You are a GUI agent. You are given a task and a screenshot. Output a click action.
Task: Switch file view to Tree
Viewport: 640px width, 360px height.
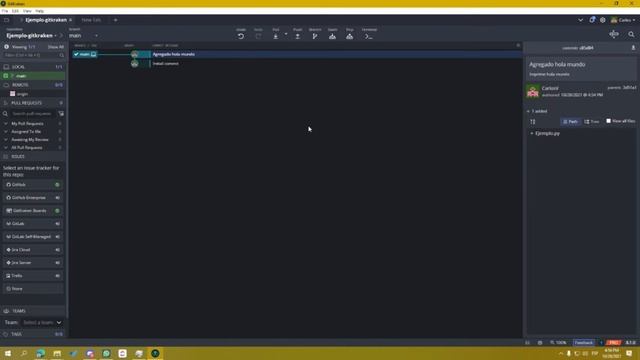592,122
